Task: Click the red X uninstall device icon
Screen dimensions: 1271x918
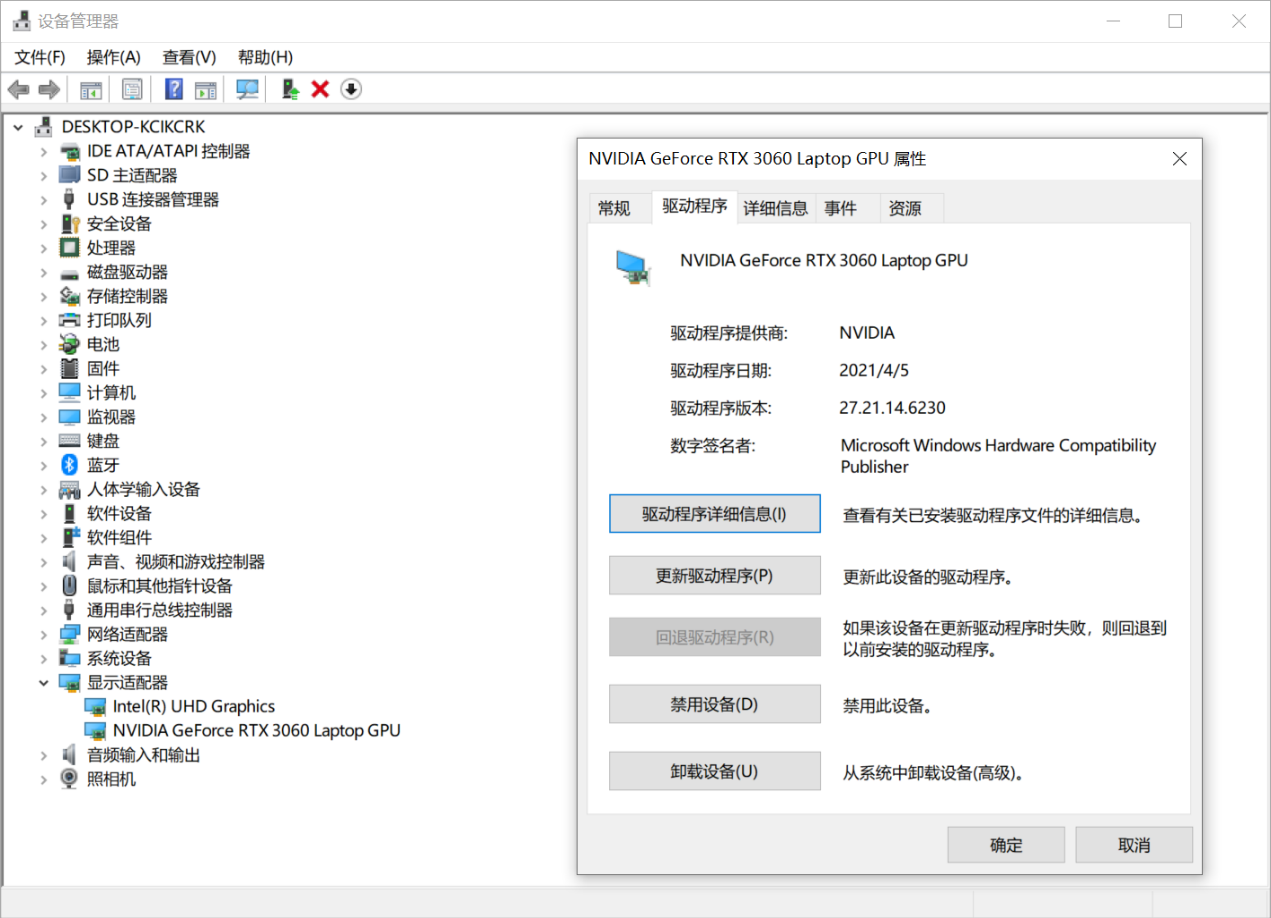Action: point(320,90)
